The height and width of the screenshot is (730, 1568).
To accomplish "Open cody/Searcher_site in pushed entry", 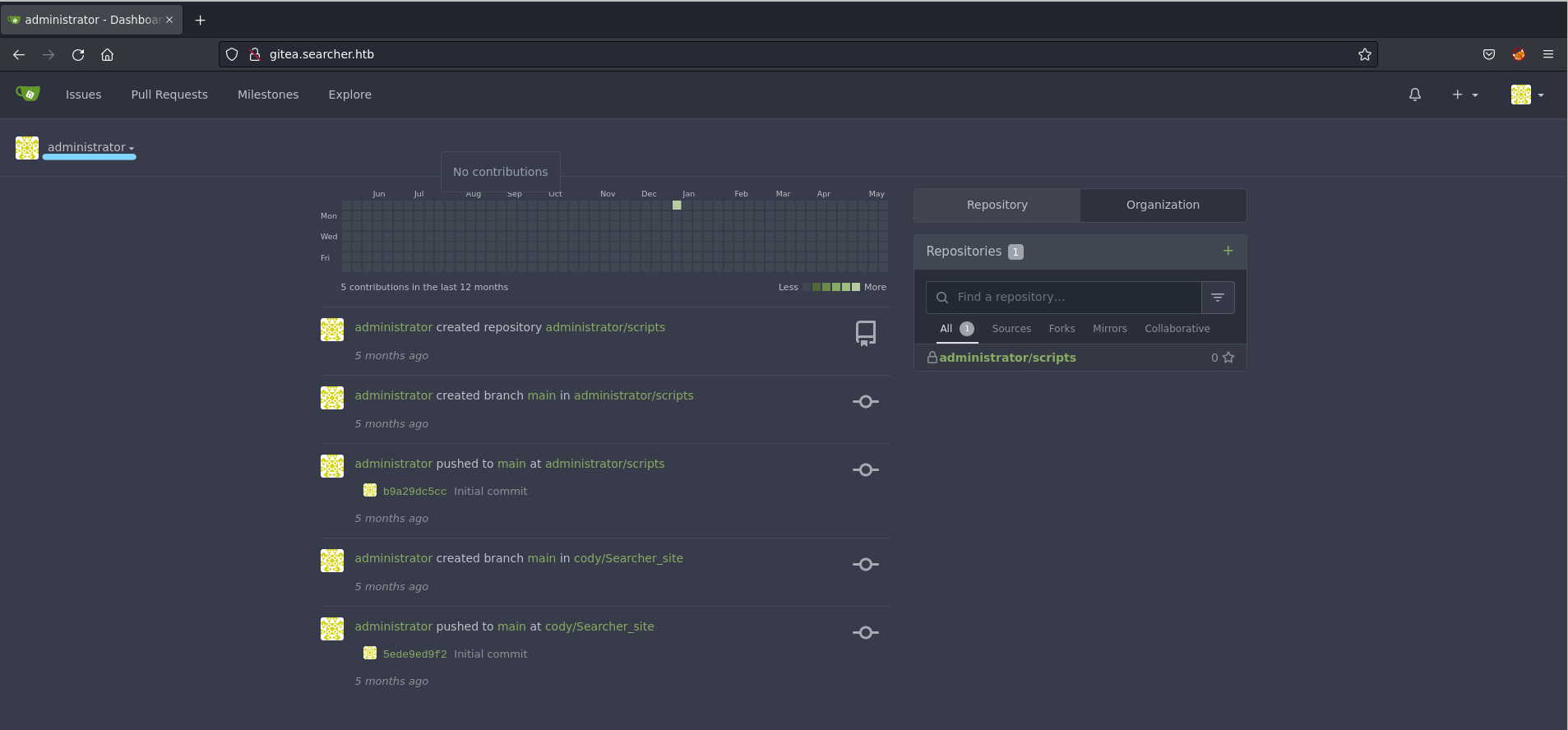I will coord(599,626).
